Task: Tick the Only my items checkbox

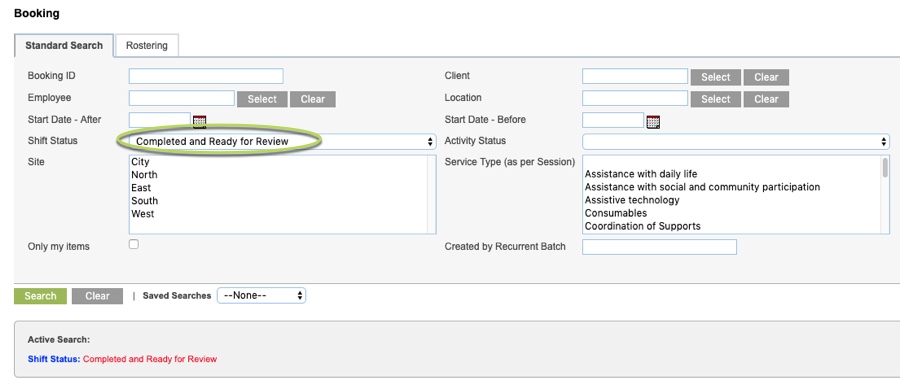Action: point(134,244)
